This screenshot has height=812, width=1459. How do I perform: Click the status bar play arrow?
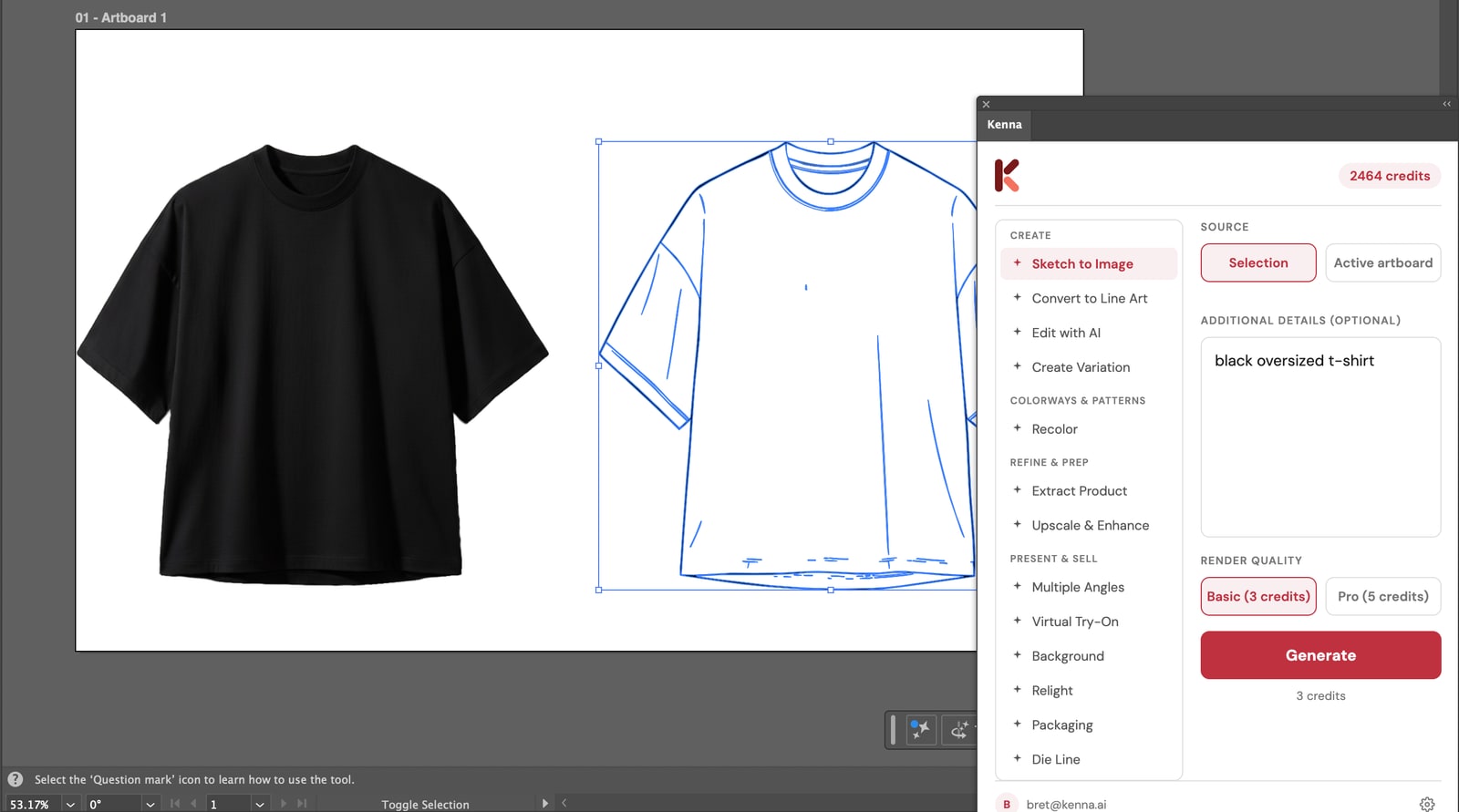(x=544, y=803)
